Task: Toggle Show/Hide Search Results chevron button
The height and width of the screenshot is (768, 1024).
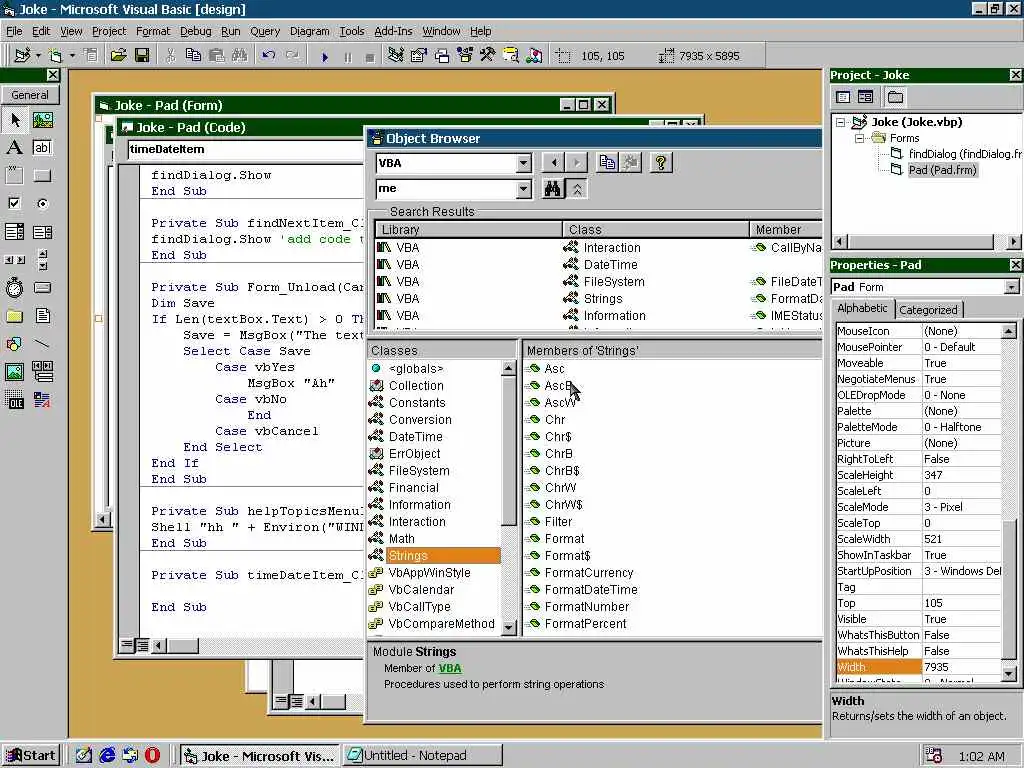Action: tap(577, 189)
